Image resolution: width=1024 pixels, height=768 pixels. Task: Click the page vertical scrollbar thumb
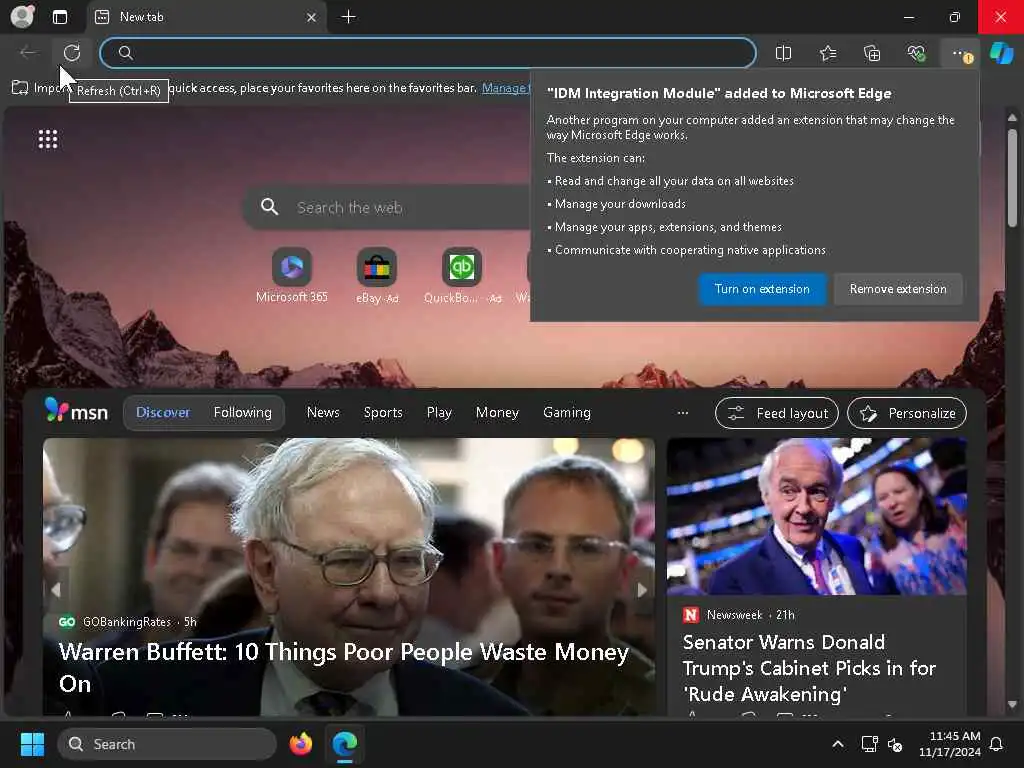coord(1012,178)
